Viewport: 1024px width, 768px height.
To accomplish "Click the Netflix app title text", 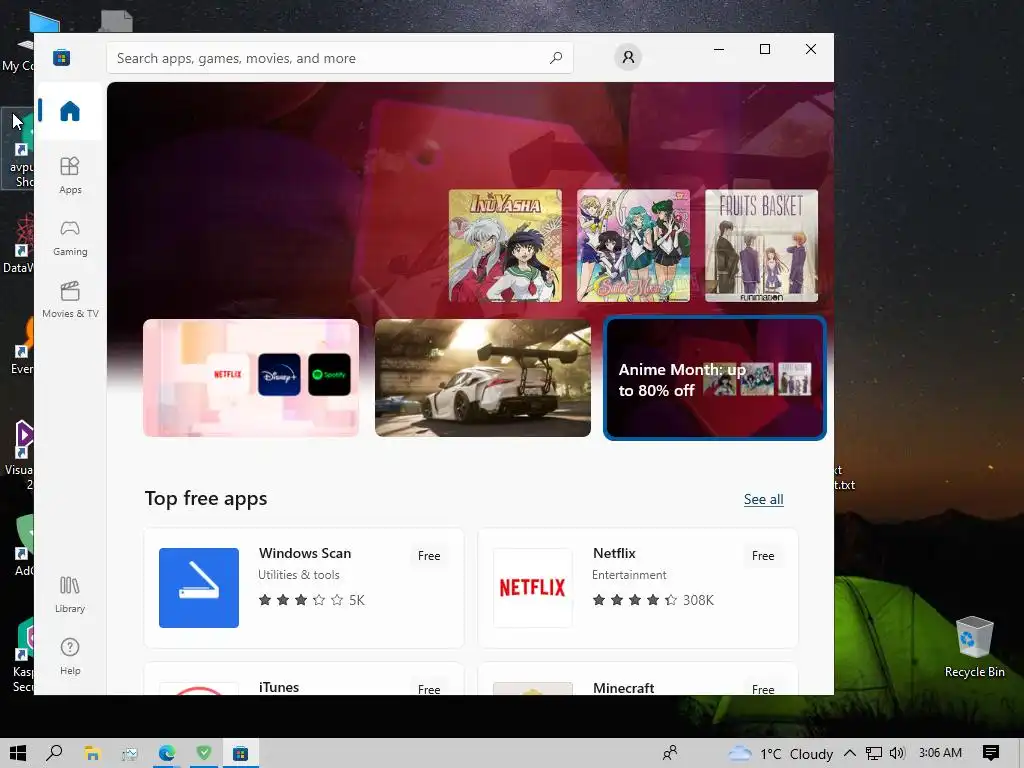I will 614,553.
